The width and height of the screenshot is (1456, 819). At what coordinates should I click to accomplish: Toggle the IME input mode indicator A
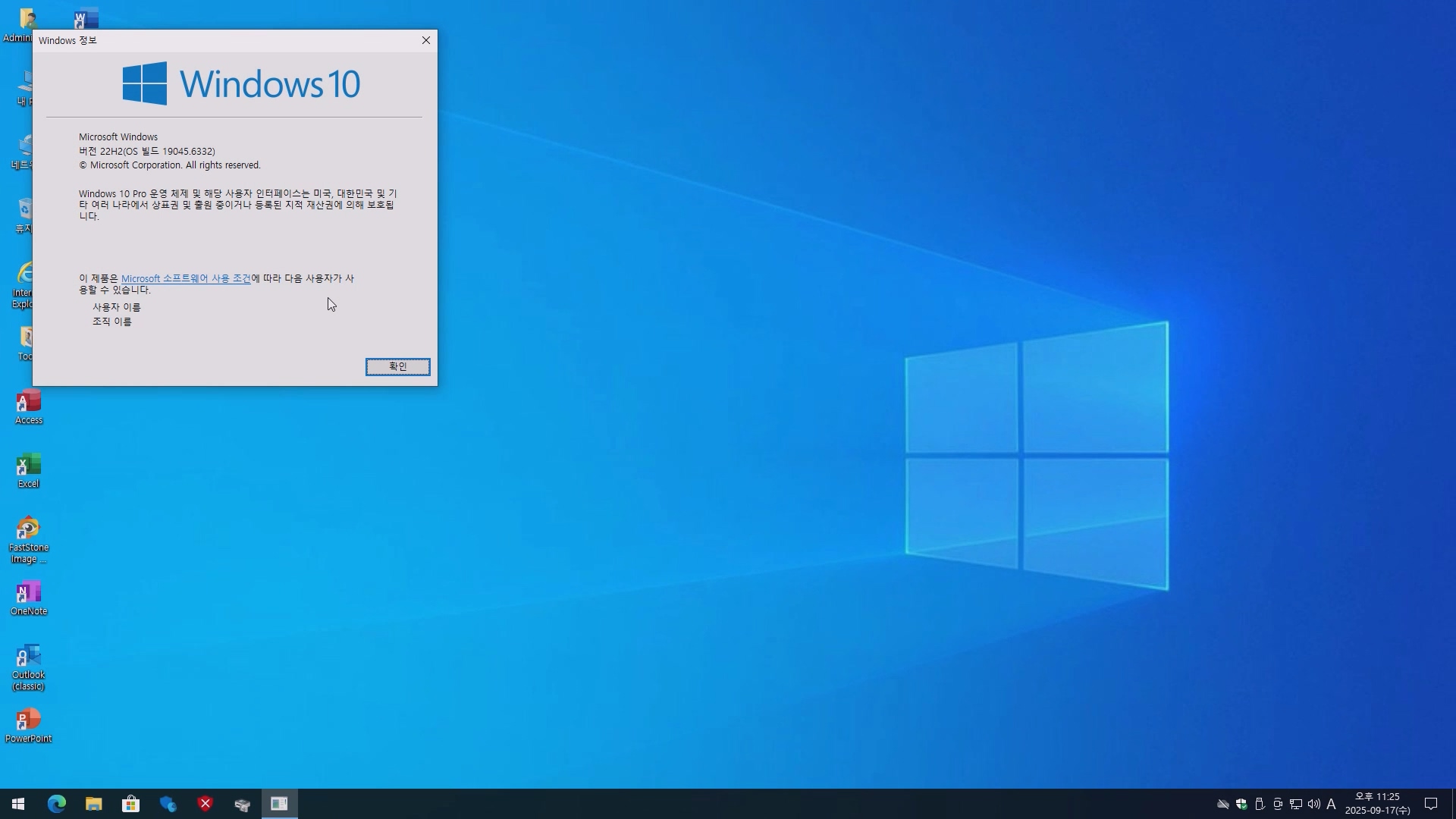[1331, 804]
